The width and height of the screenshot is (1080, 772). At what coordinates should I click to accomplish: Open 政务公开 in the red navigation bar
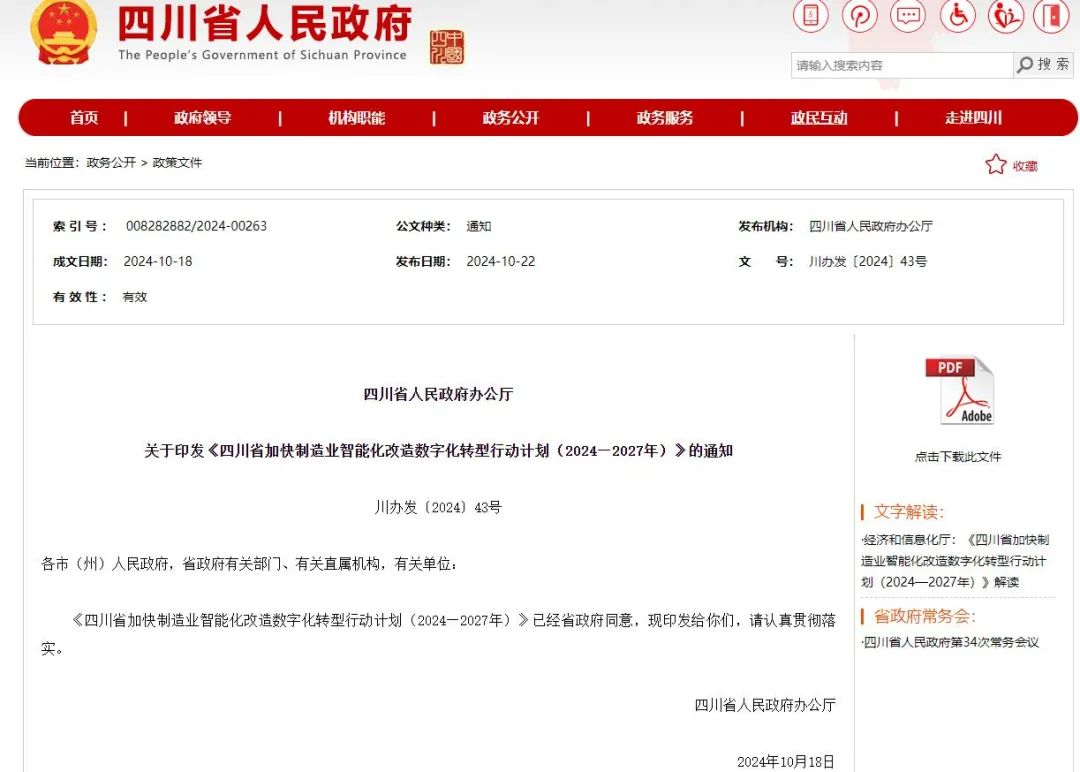click(511, 118)
